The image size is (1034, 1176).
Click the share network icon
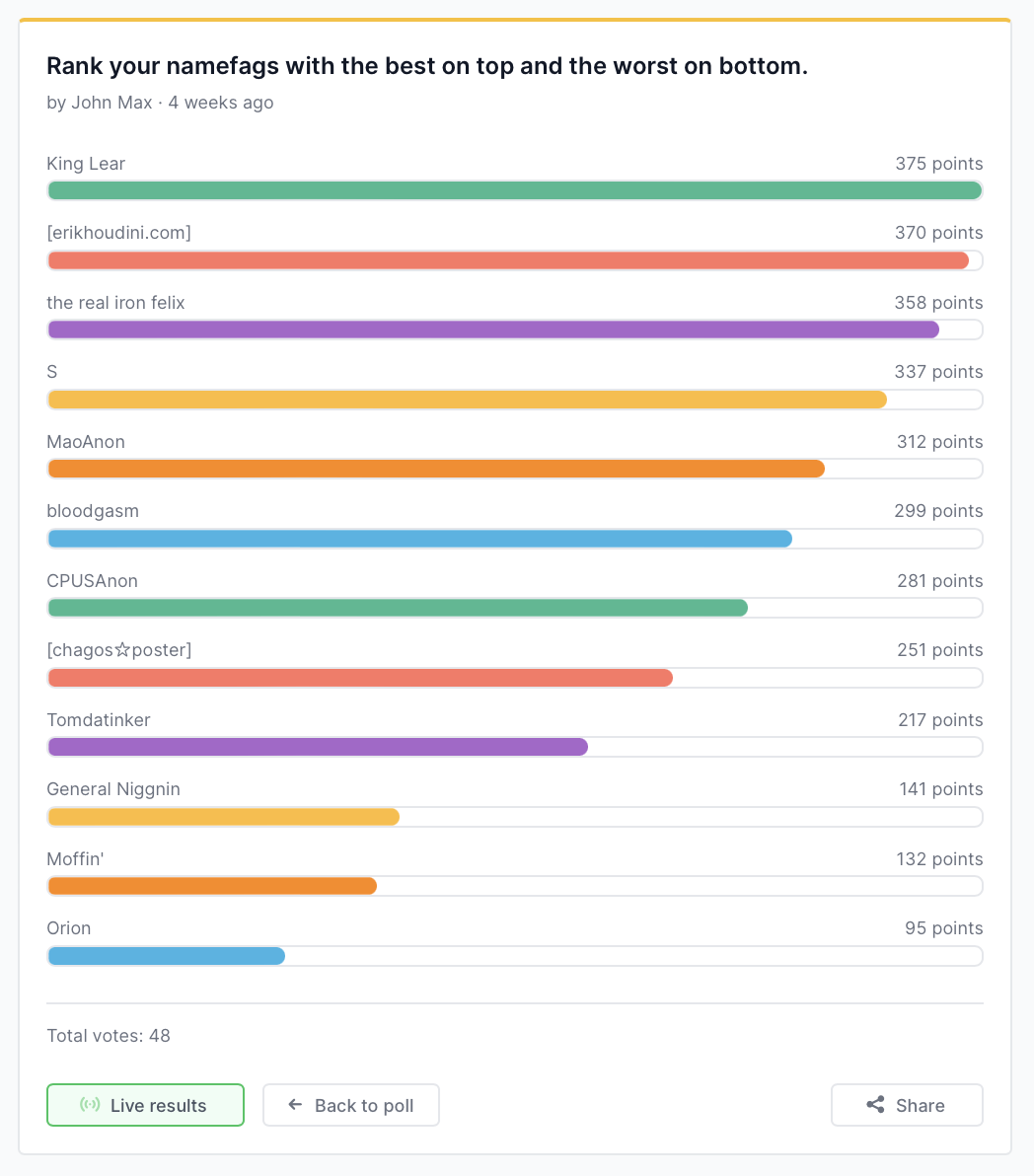click(875, 1105)
